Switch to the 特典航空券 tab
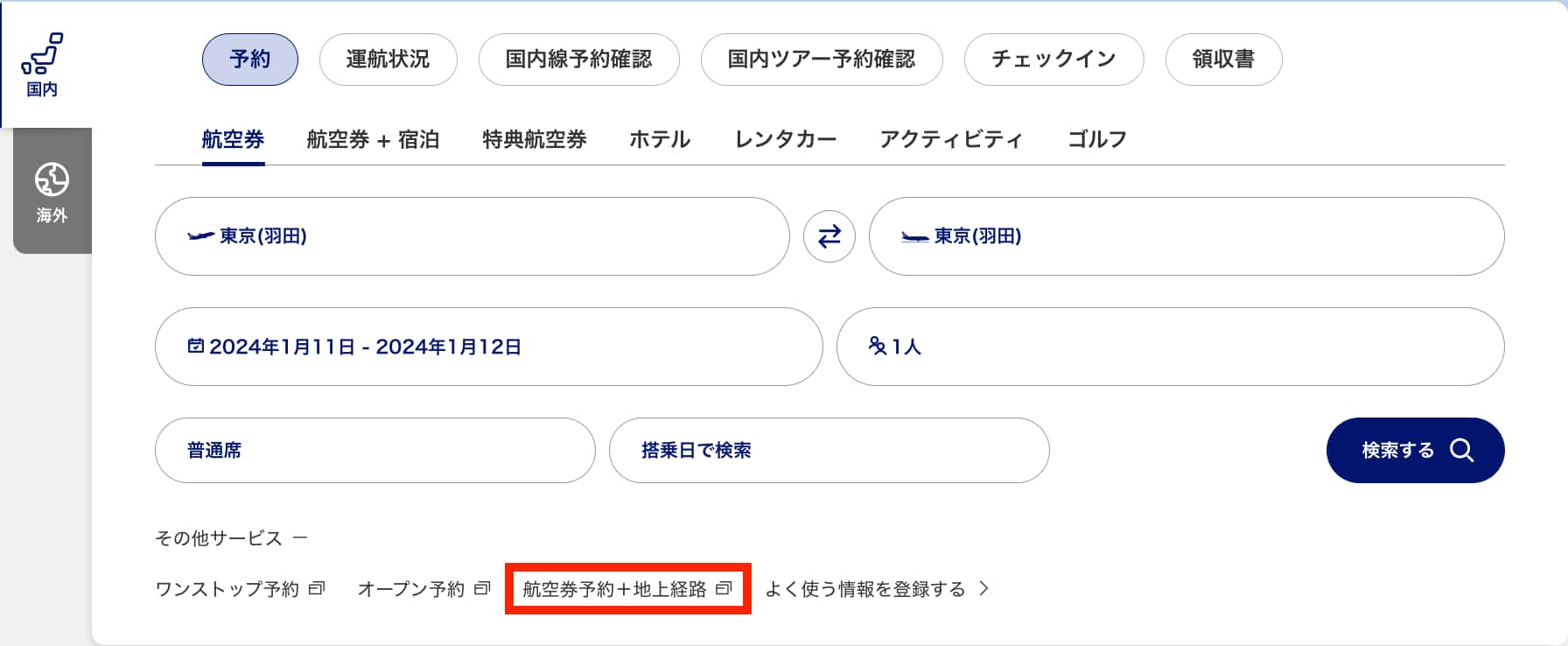The image size is (1568, 646). tap(534, 139)
